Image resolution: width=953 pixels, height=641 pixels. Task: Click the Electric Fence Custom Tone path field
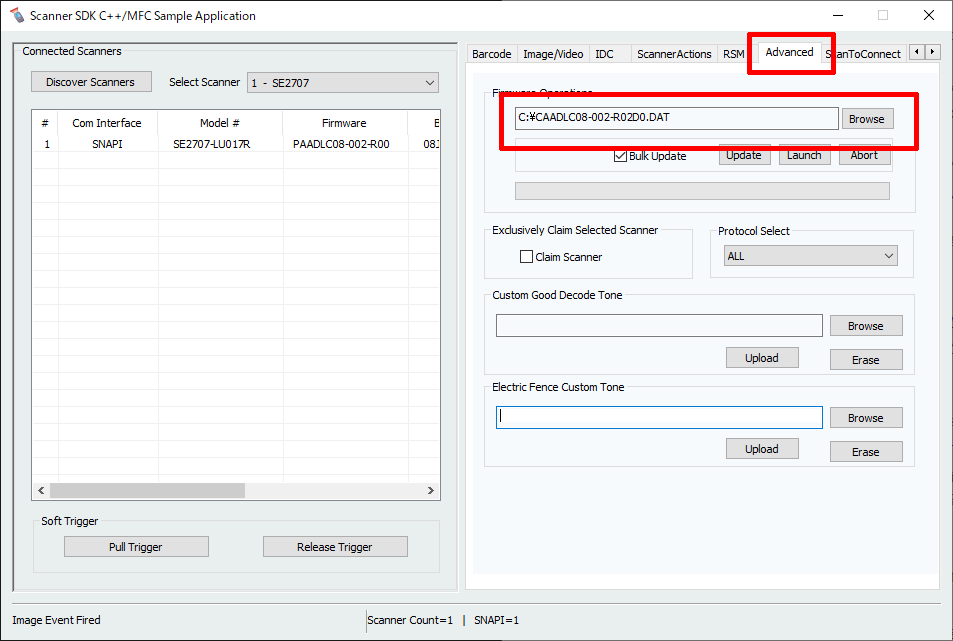pyautogui.click(x=659, y=417)
